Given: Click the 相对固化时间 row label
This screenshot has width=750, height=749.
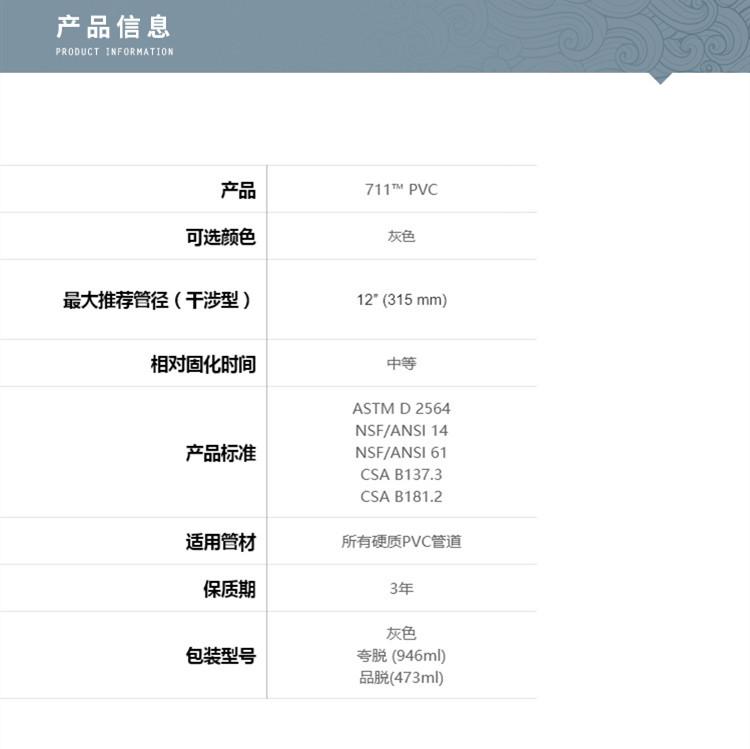Looking at the screenshot, I should point(203,364).
